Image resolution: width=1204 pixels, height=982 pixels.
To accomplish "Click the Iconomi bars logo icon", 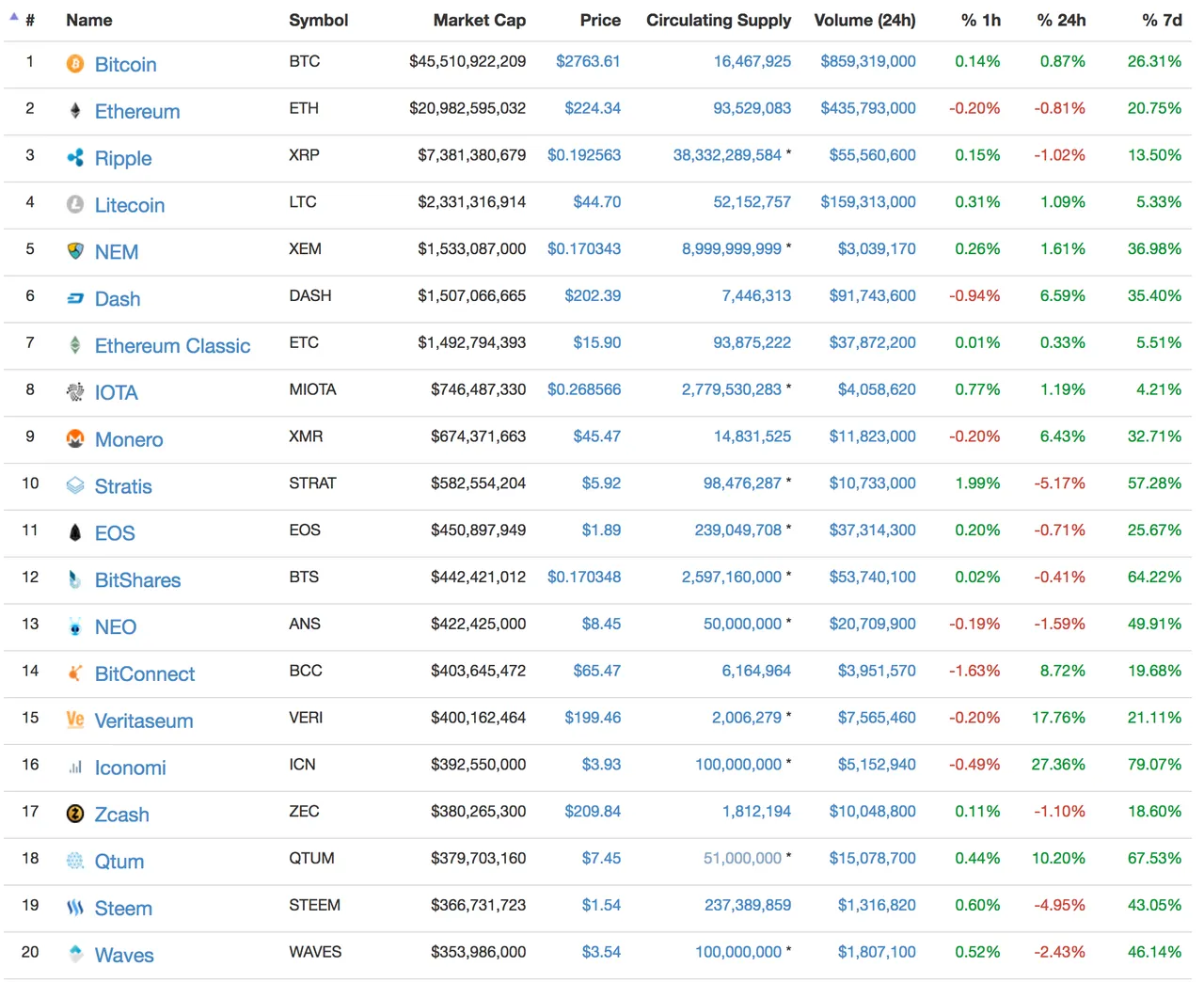I will (x=75, y=768).
